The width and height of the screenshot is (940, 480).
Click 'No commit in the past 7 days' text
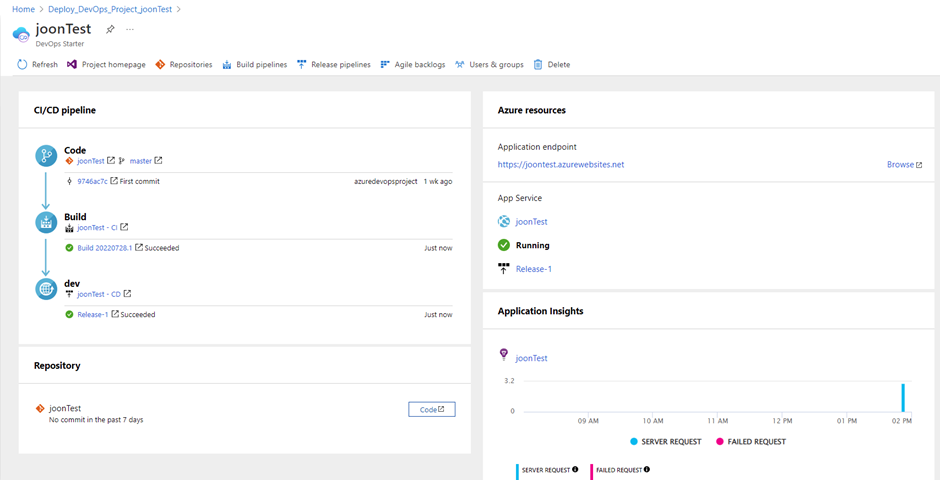click(x=96, y=419)
